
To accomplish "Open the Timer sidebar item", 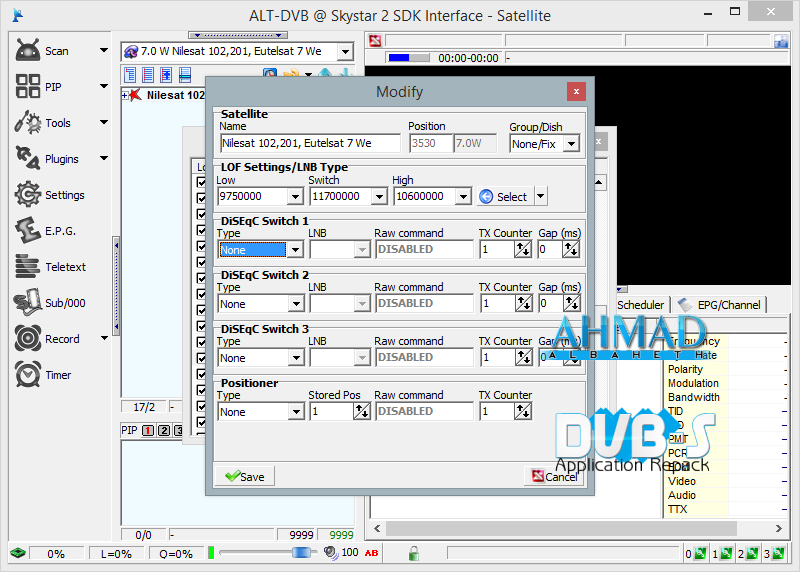I will (x=43, y=375).
